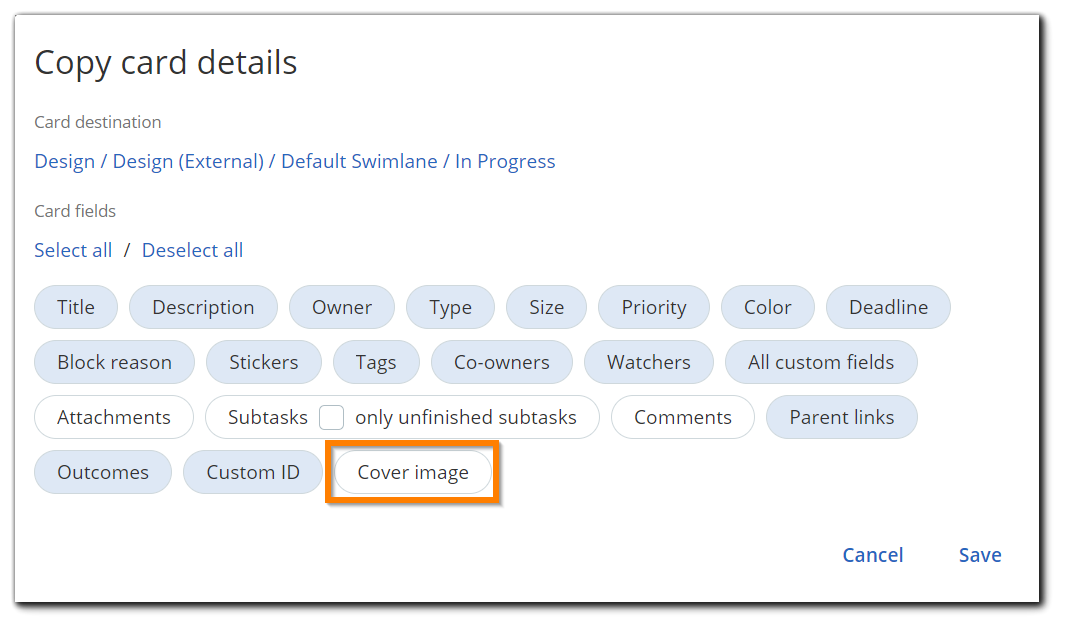Toggle the Custom ID chip

[x=253, y=472]
